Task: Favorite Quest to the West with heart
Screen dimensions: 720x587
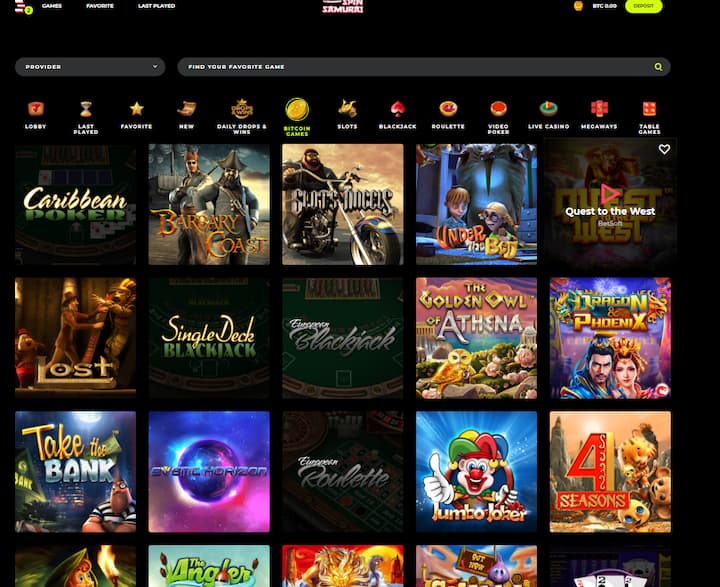Action: coord(664,149)
